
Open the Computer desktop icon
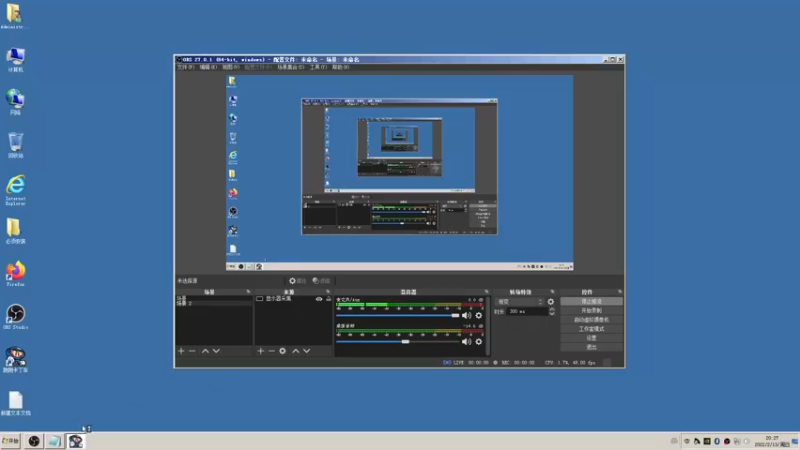coord(15,60)
